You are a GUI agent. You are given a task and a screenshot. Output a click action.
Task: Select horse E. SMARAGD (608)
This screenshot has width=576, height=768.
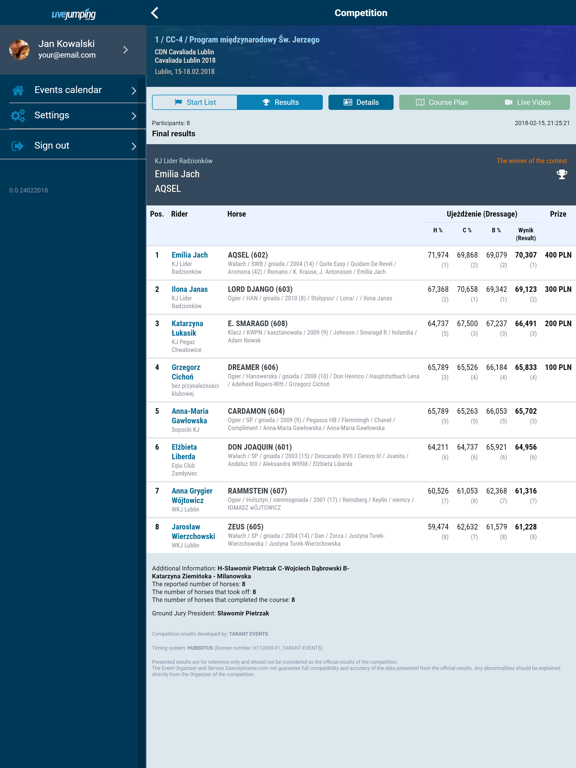pyautogui.click(x=258, y=323)
